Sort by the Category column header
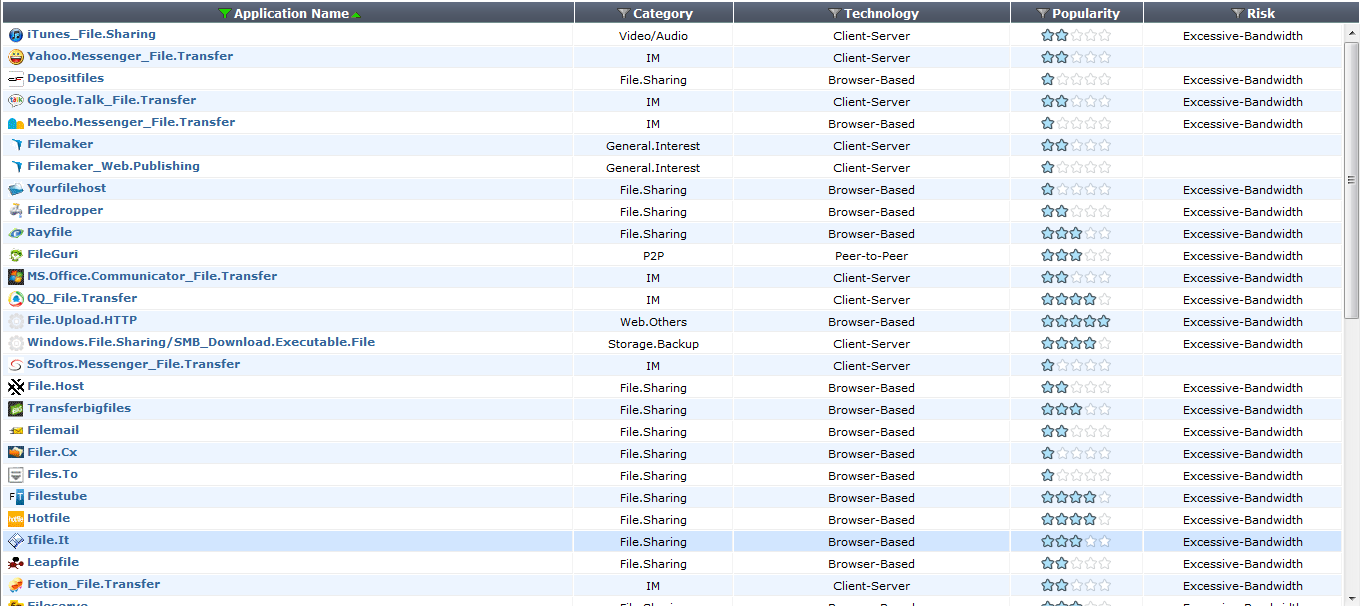 [x=663, y=14]
